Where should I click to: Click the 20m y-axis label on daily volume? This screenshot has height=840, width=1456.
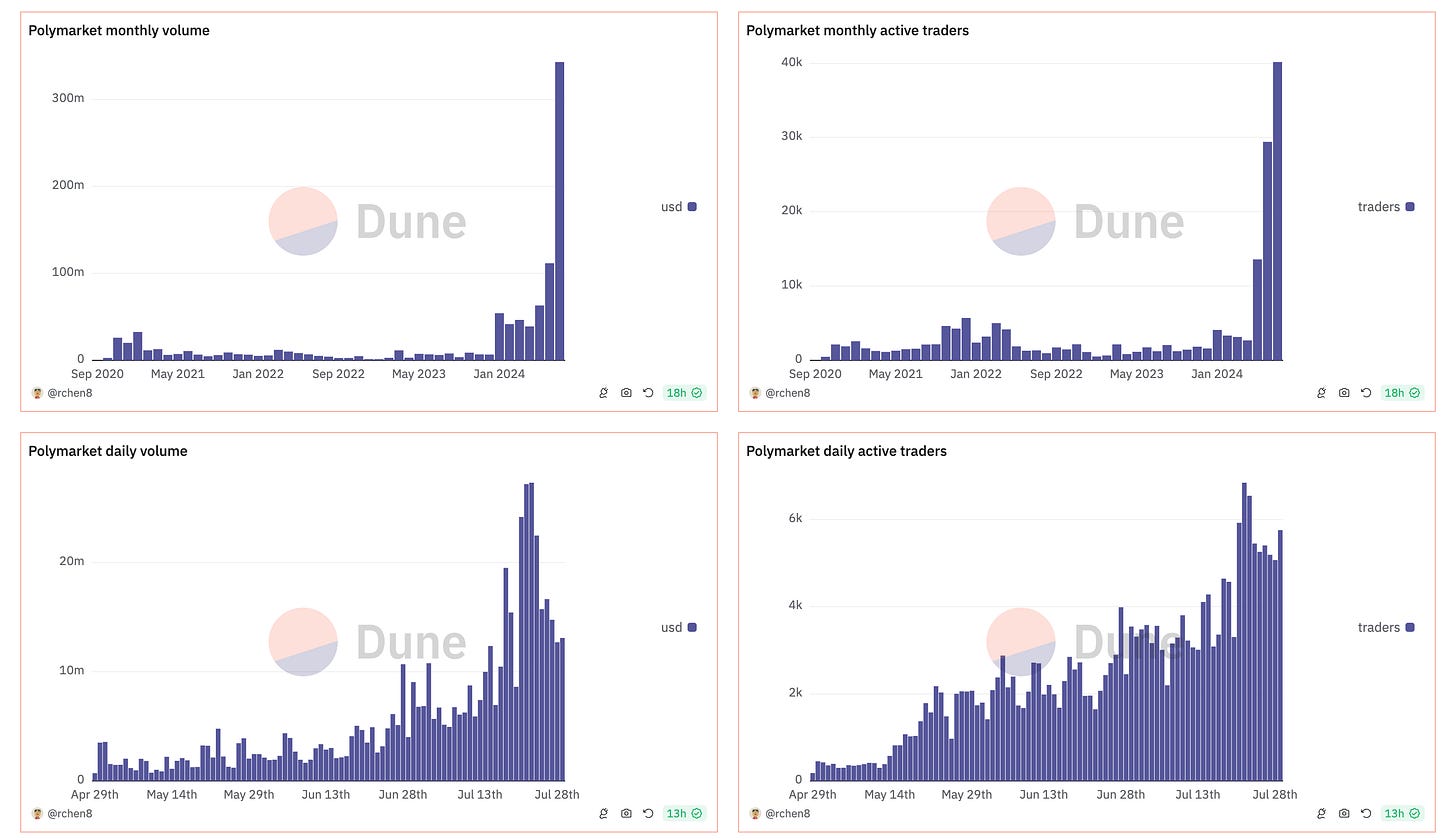tap(72, 561)
